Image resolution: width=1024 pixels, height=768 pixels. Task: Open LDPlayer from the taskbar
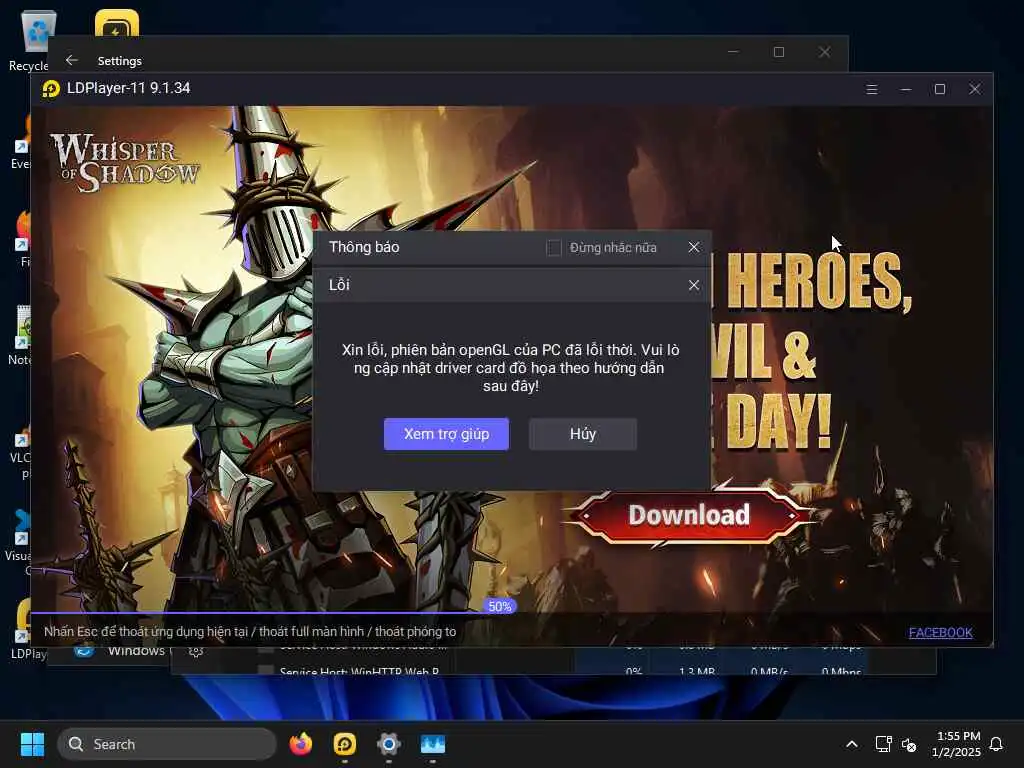345,744
